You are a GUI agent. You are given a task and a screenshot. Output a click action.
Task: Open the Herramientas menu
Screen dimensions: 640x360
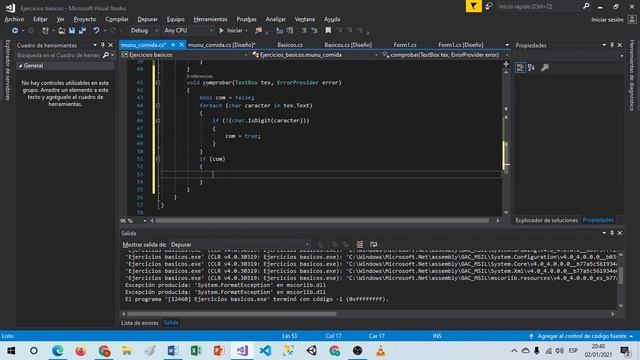(x=210, y=19)
